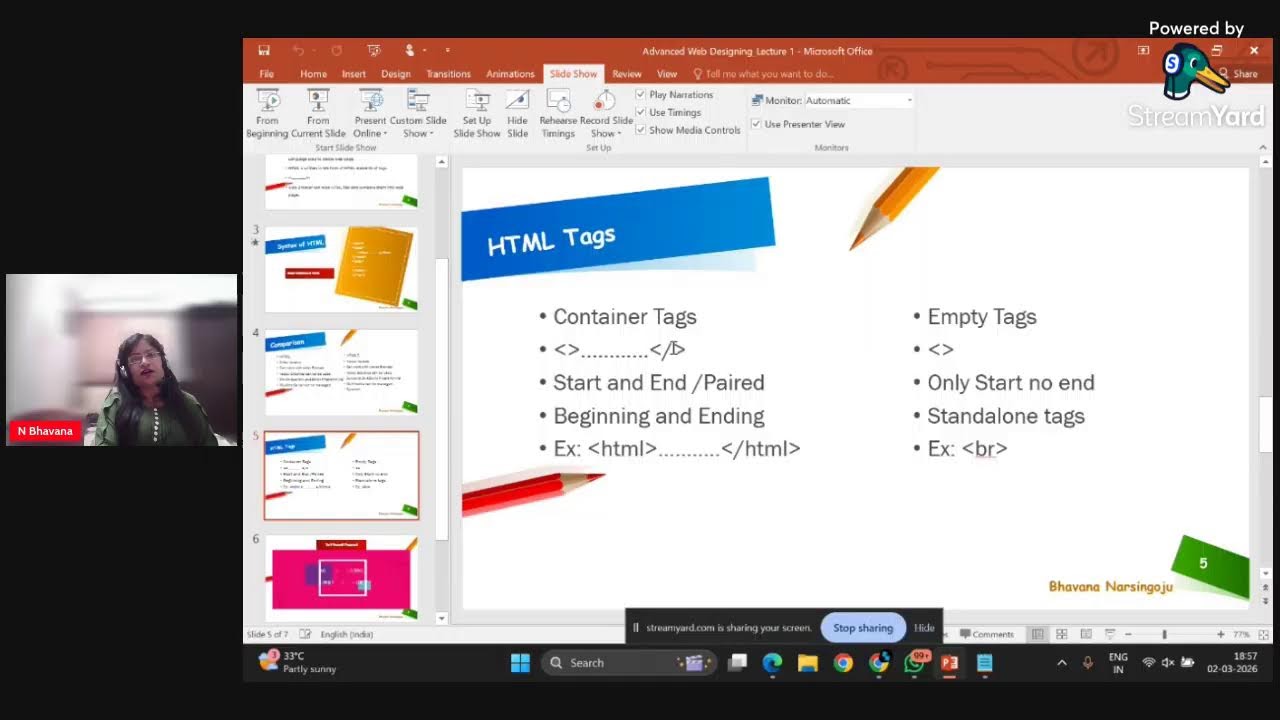Zoom in with the plus button

[x=1220, y=634]
